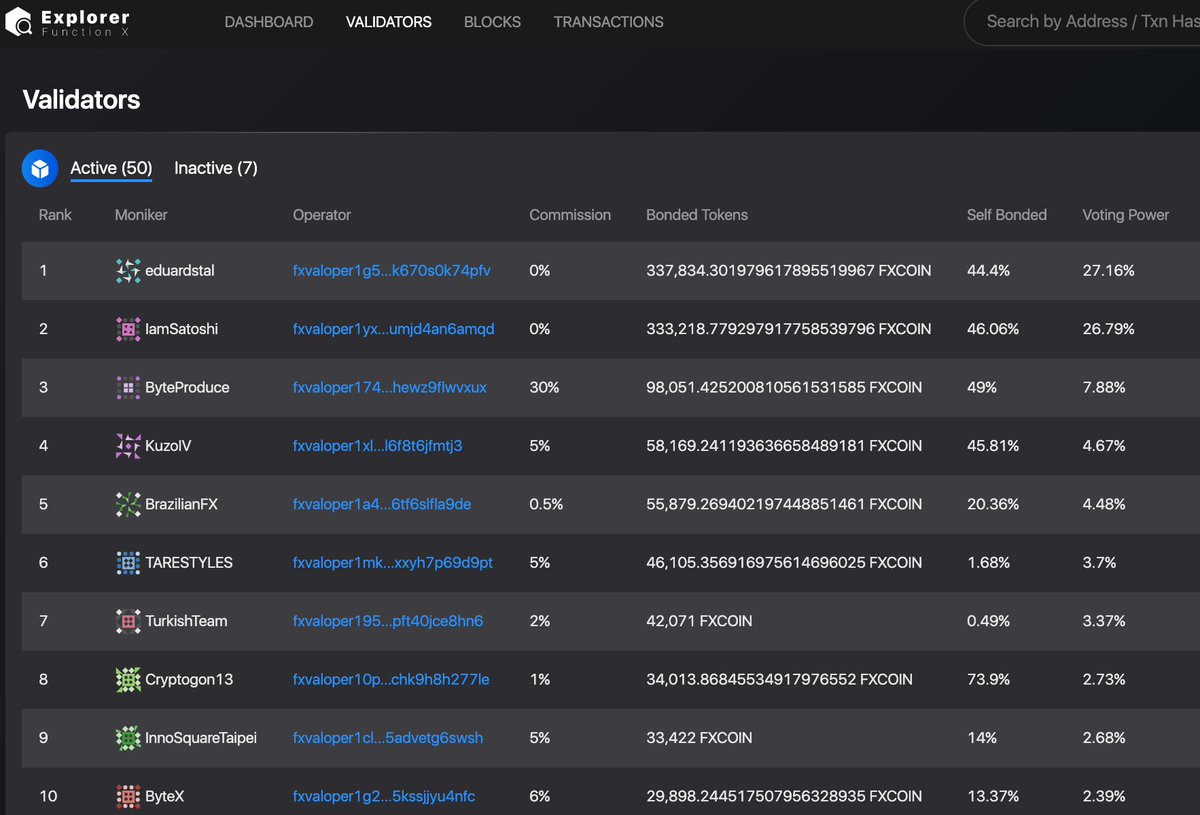Click ByteX's validator avatar icon

[128, 797]
